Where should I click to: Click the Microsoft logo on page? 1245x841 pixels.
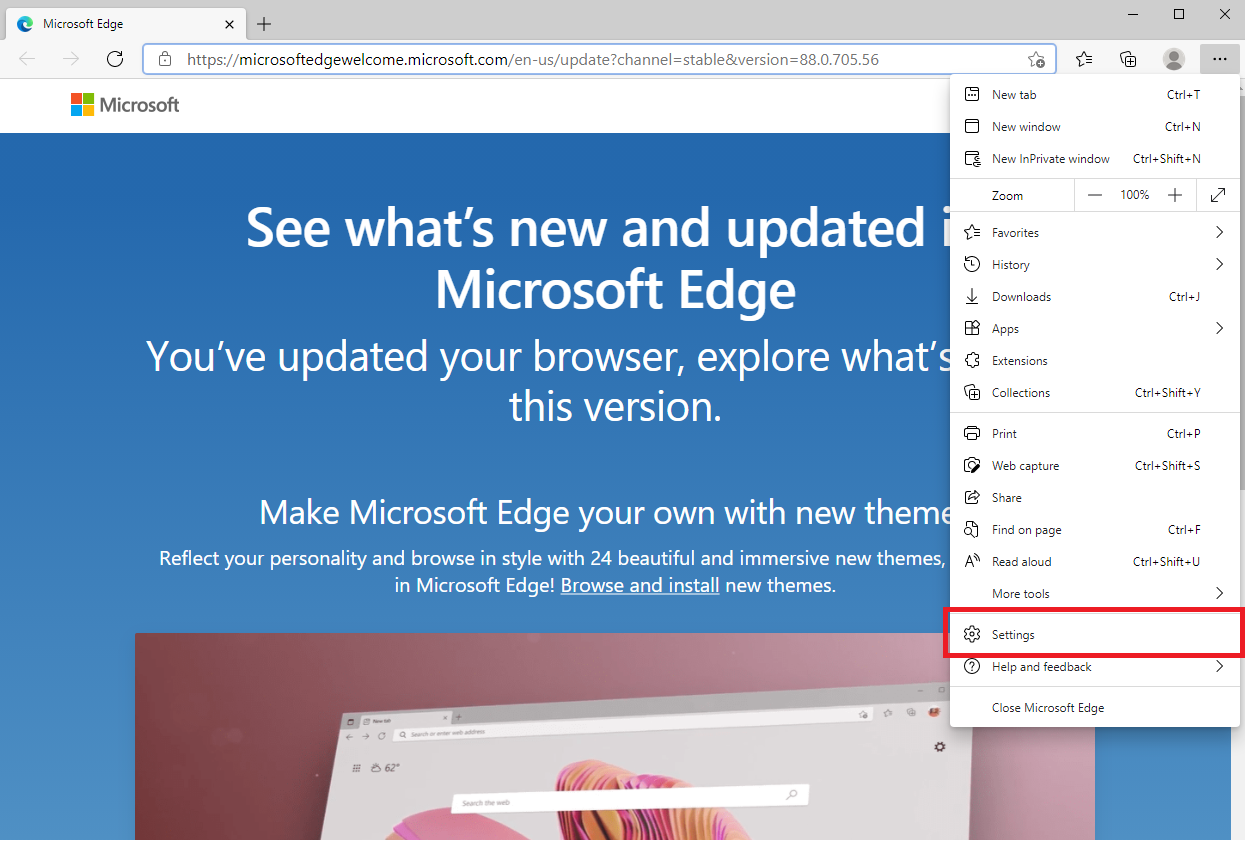pyautogui.click(x=125, y=105)
